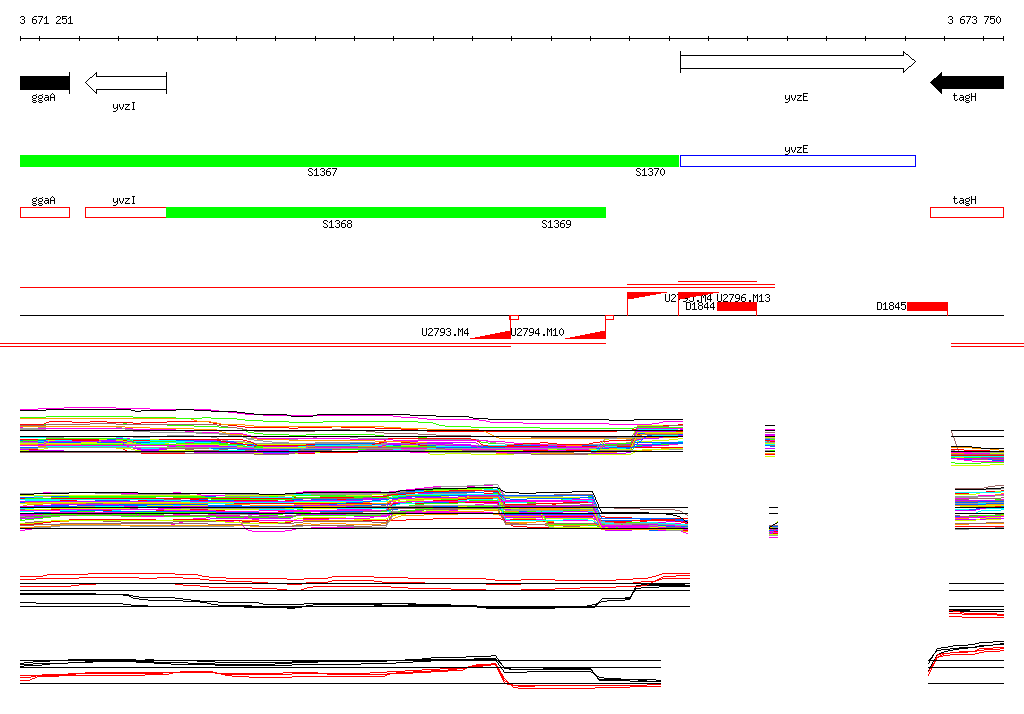The height and width of the screenshot is (714, 1024).
Task: Click the D1844 label text
Action: (x=700, y=306)
